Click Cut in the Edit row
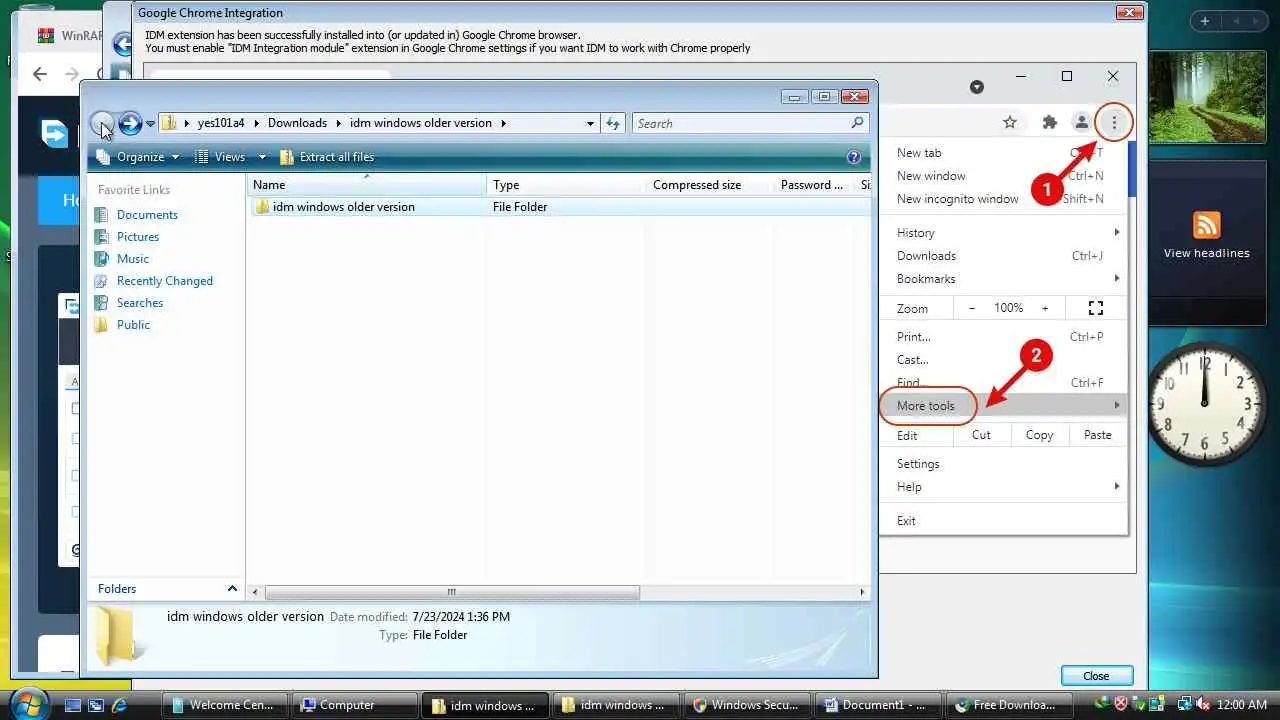Viewport: 1280px width, 720px height. pos(981,435)
